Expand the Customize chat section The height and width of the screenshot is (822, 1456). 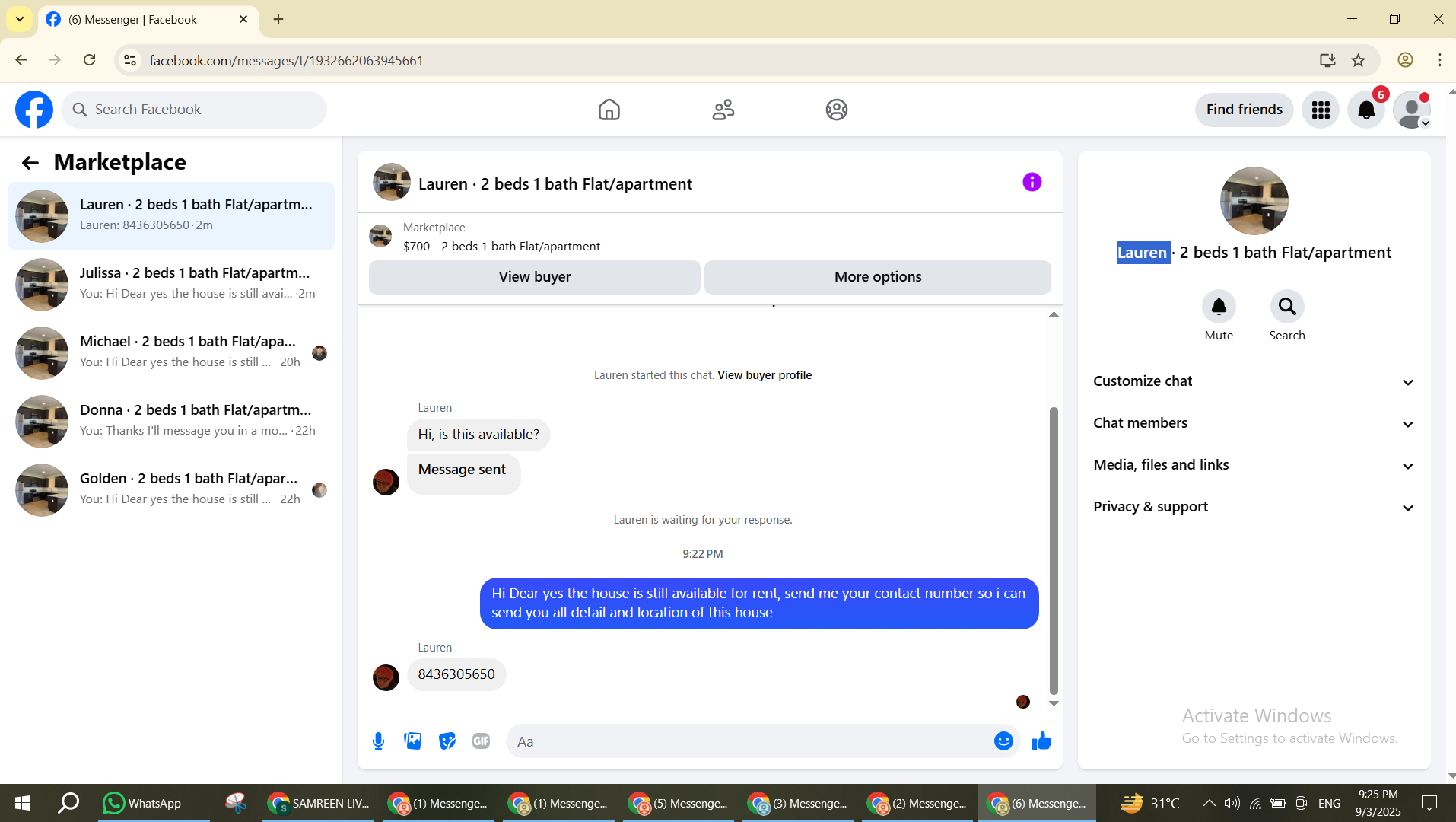pyautogui.click(x=1254, y=381)
